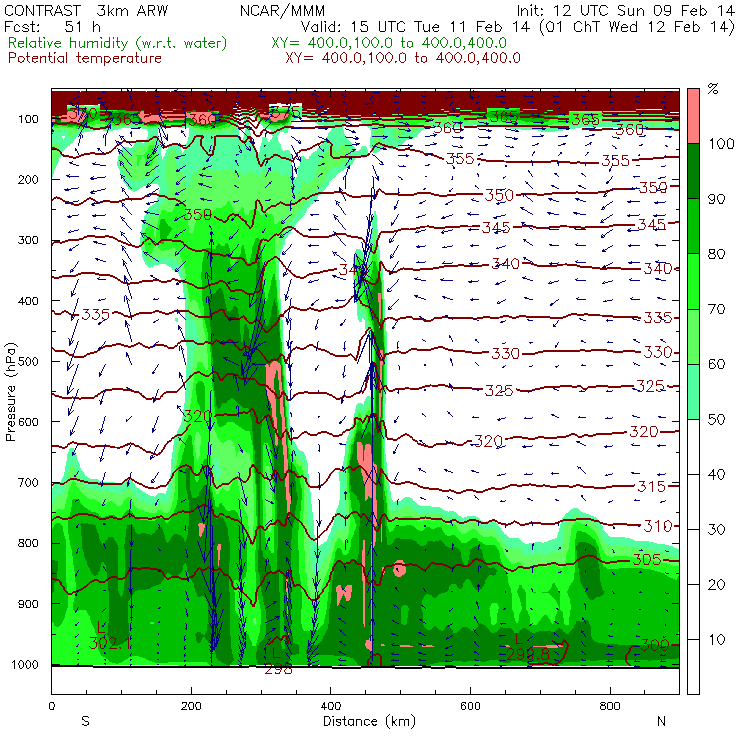Click the pink above-100% colorbar segment
The width and height of the screenshot is (740, 740).
tap(693, 116)
